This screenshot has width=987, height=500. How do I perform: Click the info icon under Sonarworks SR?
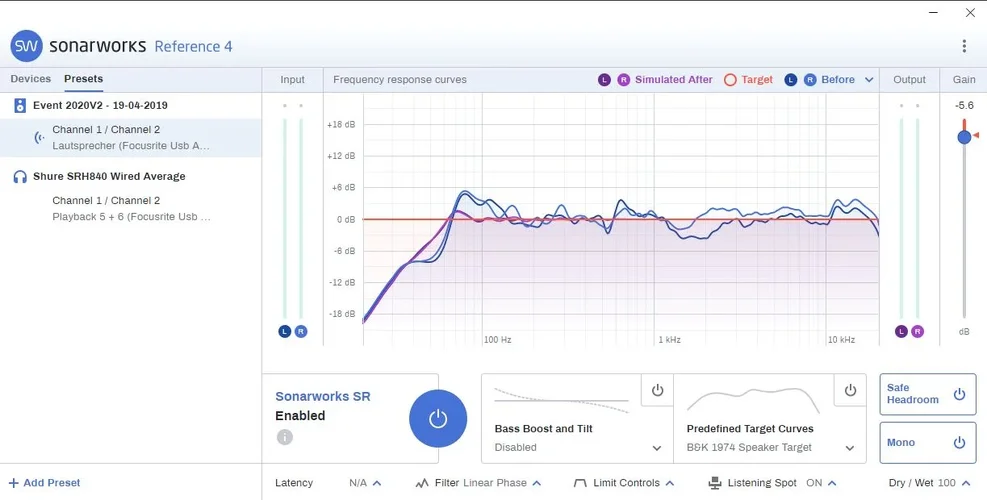point(284,437)
